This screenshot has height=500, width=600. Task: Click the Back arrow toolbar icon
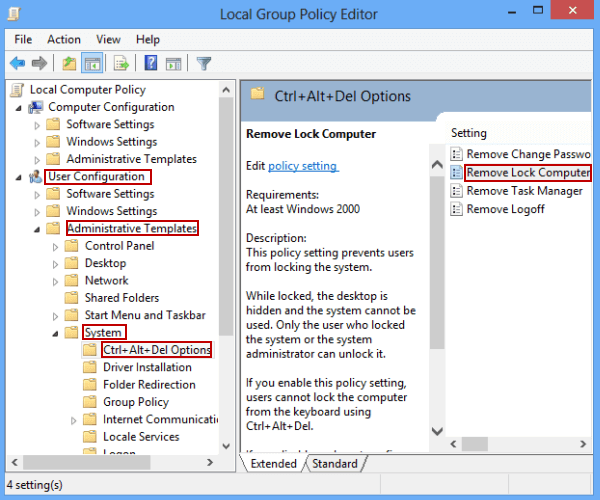point(18,63)
